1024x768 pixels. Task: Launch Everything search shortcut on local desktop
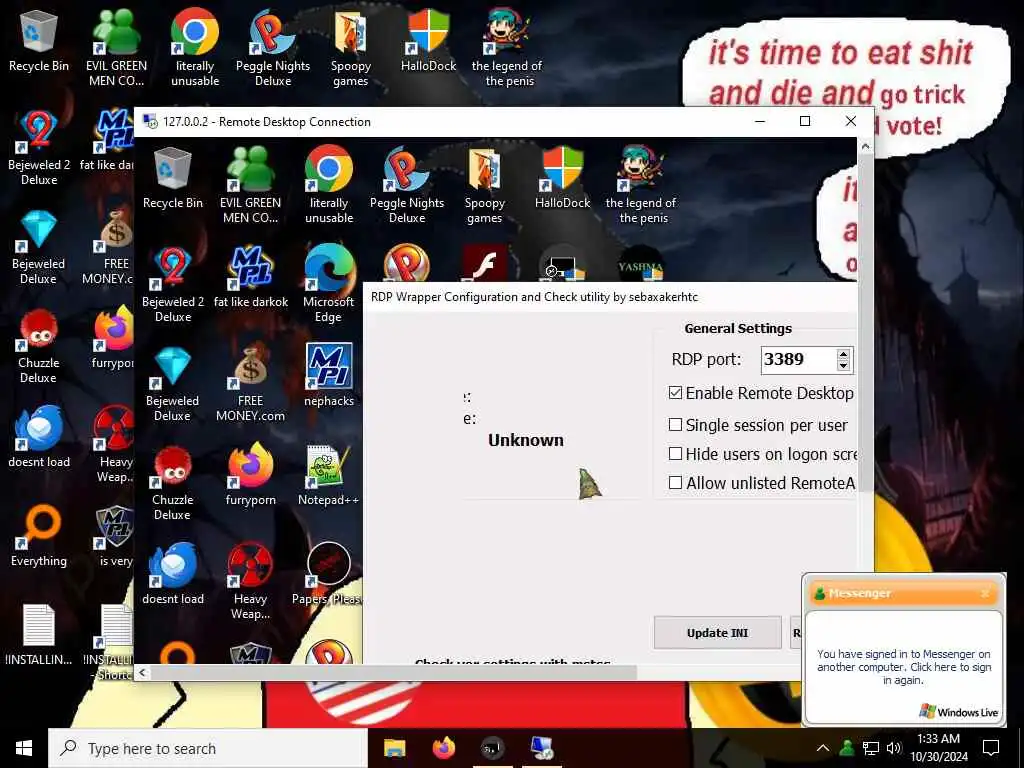39,537
